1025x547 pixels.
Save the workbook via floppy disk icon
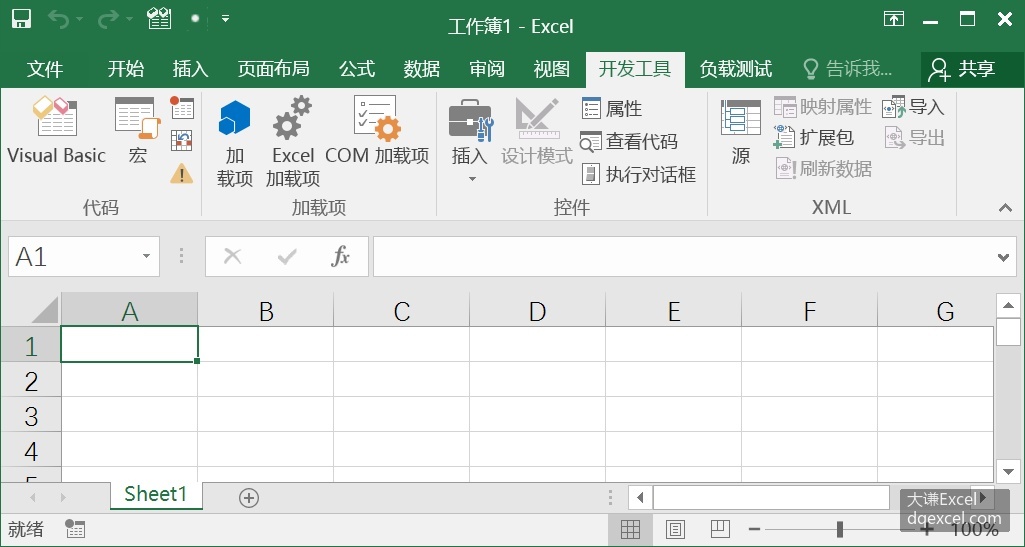[22, 19]
